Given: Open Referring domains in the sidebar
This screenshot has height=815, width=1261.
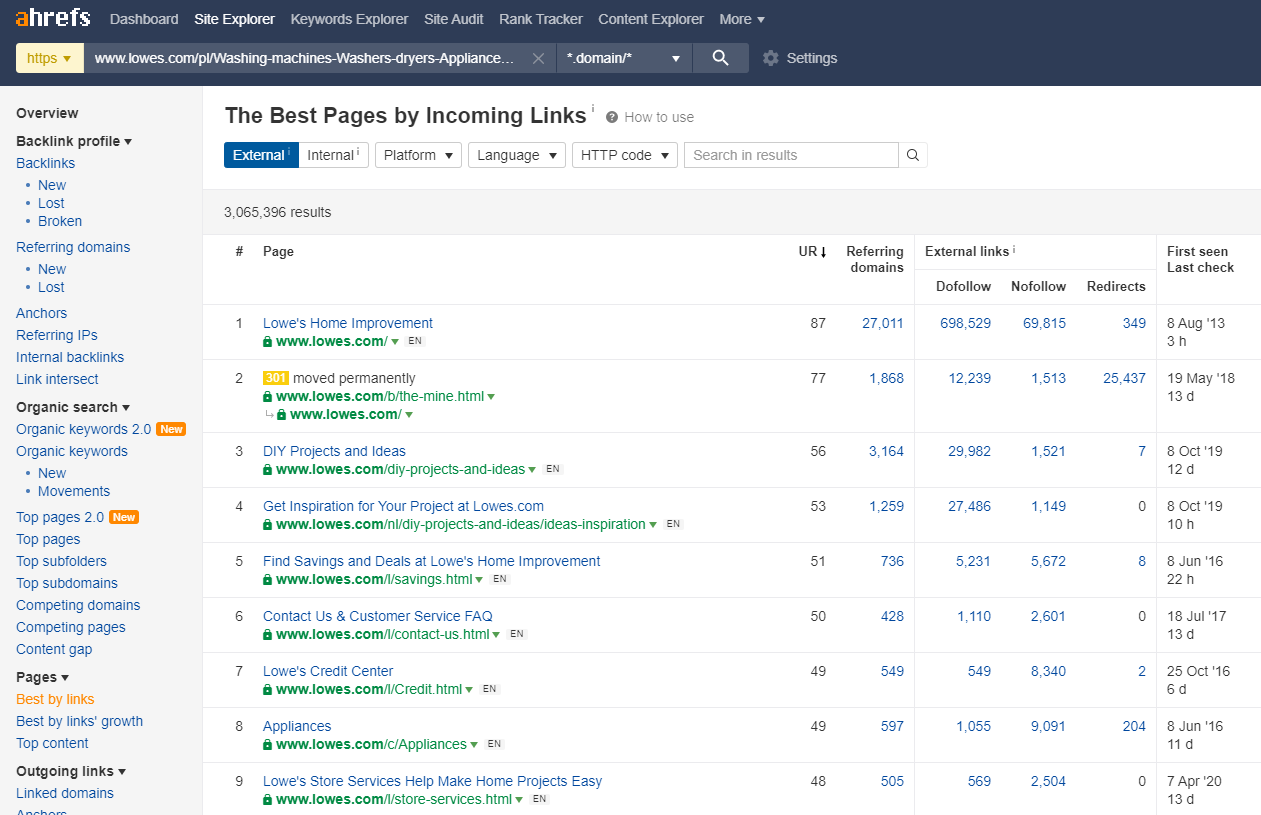Looking at the screenshot, I should coord(73,247).
